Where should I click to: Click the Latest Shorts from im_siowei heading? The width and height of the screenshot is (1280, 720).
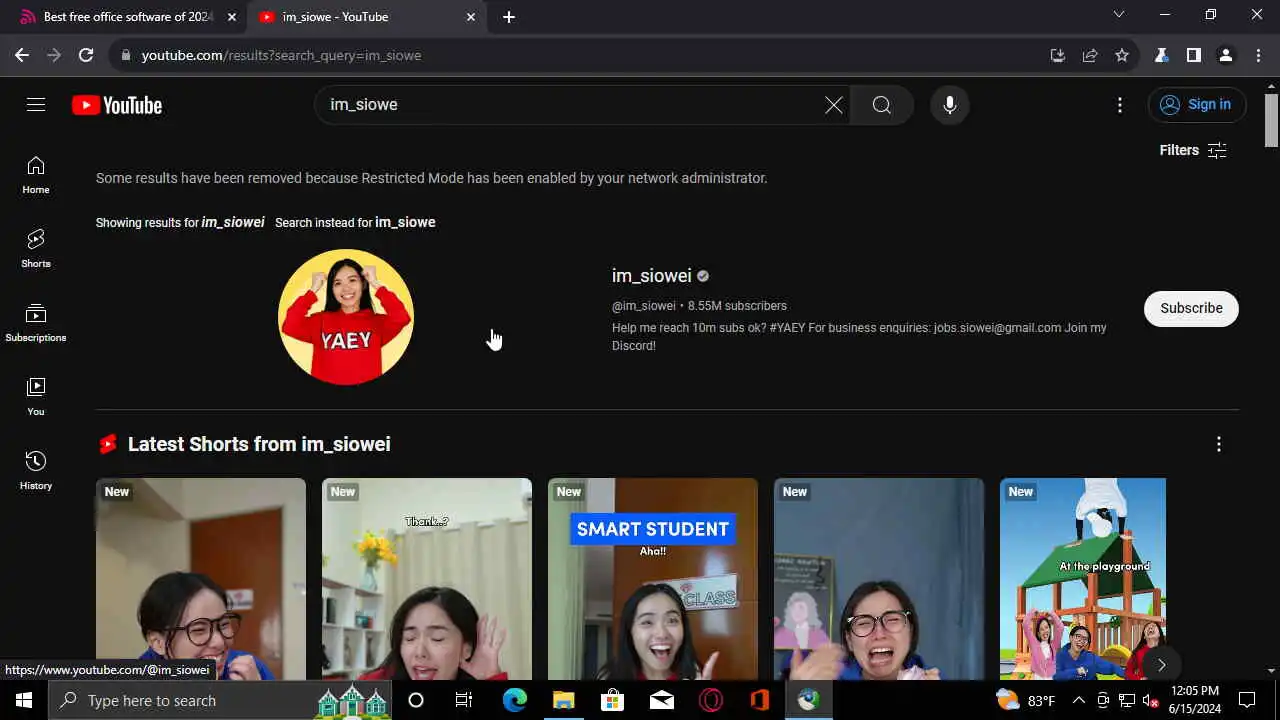259,444
